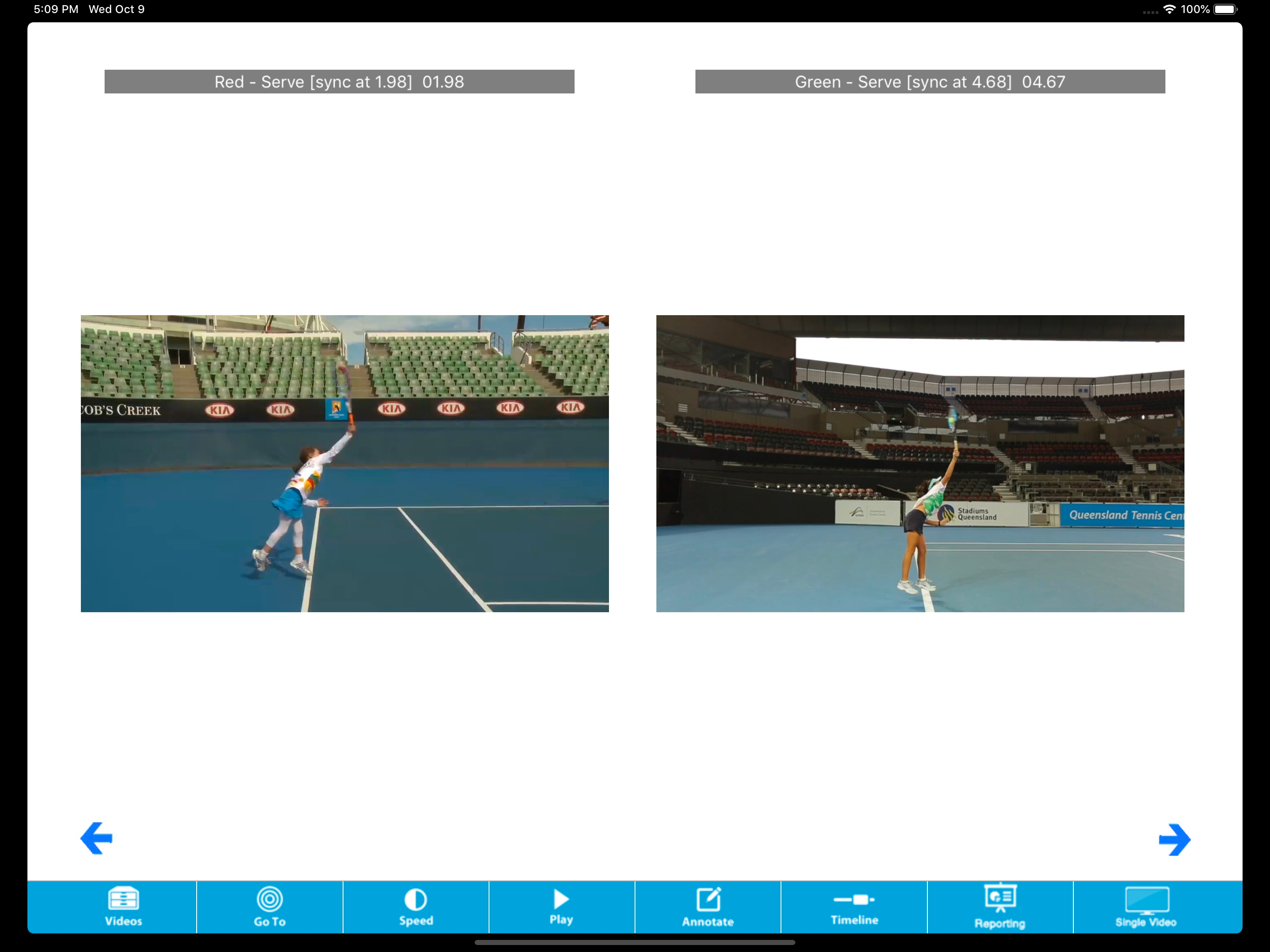Tap the 5:09 PM clock
Screen dimensions: 1270x952
click(56, 9)
